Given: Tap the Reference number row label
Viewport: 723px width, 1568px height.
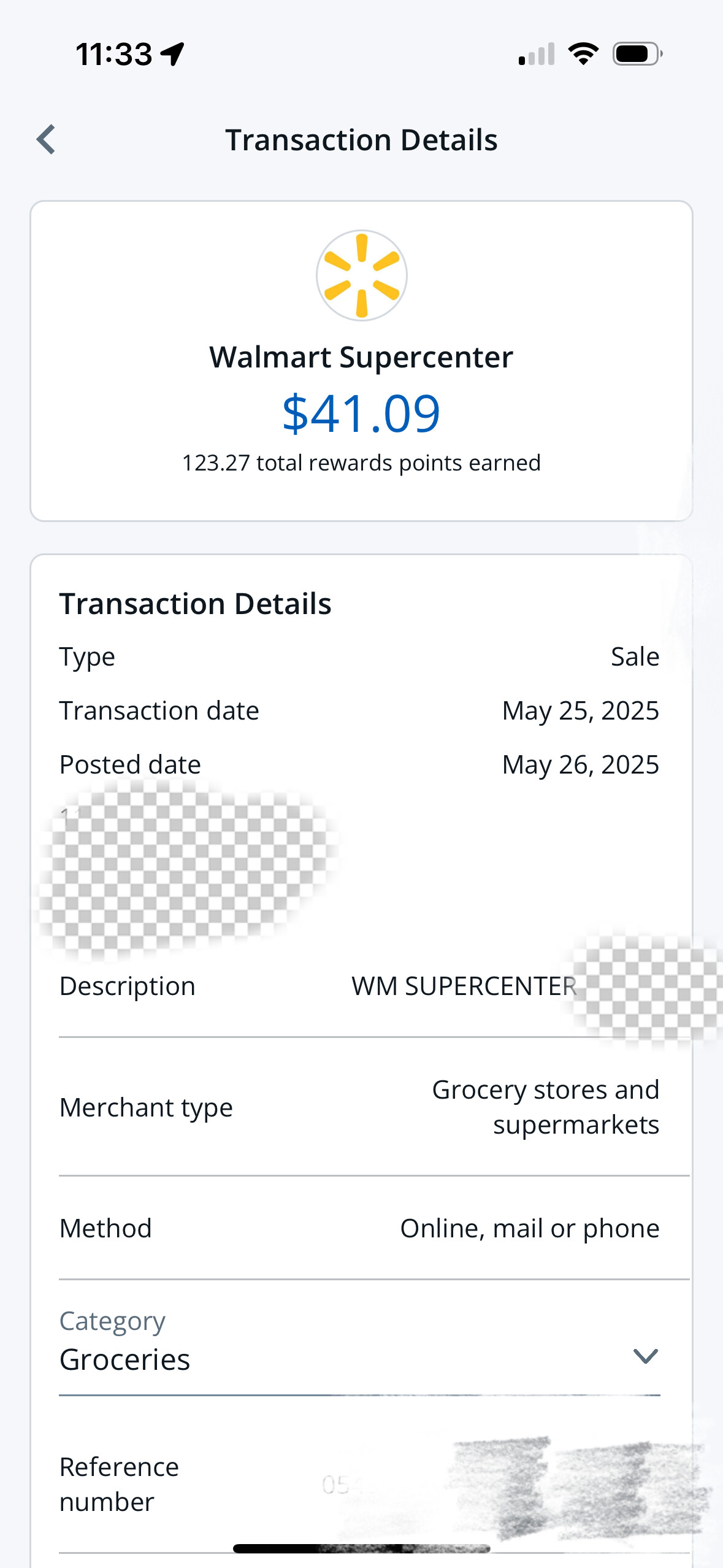Looking at the screenshot, I should coord(119,1484).
